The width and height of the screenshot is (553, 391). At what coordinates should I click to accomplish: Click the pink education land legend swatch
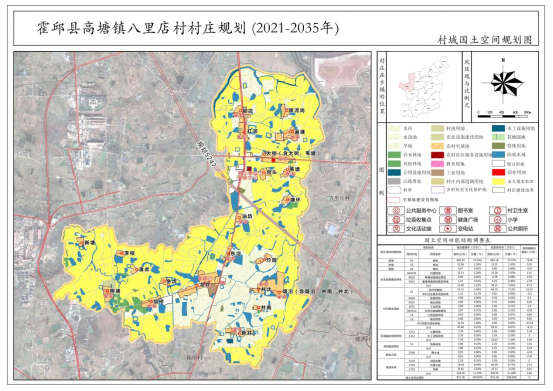click(437, 164)
